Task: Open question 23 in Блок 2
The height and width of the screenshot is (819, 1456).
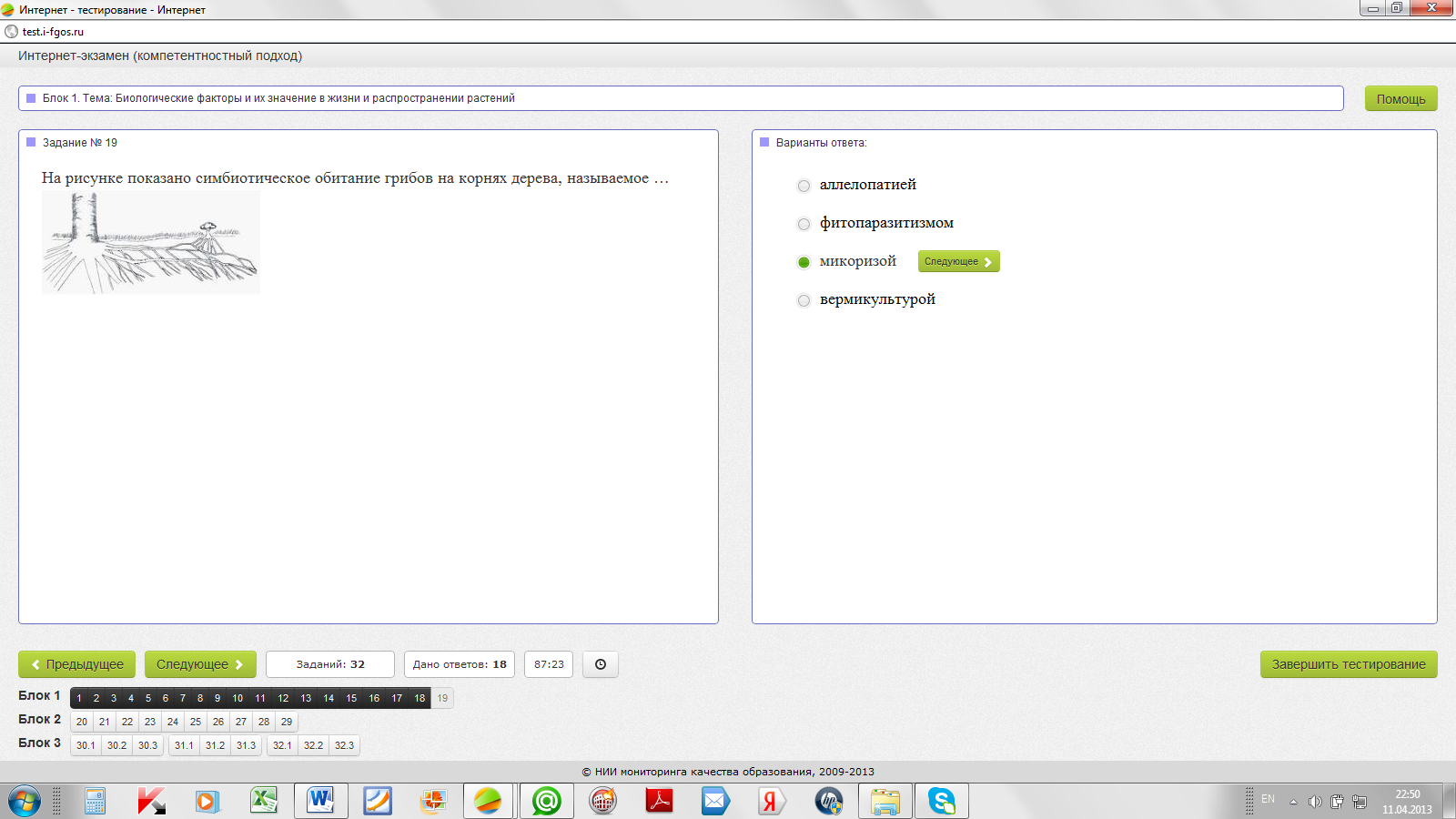Action: (150, 722)
